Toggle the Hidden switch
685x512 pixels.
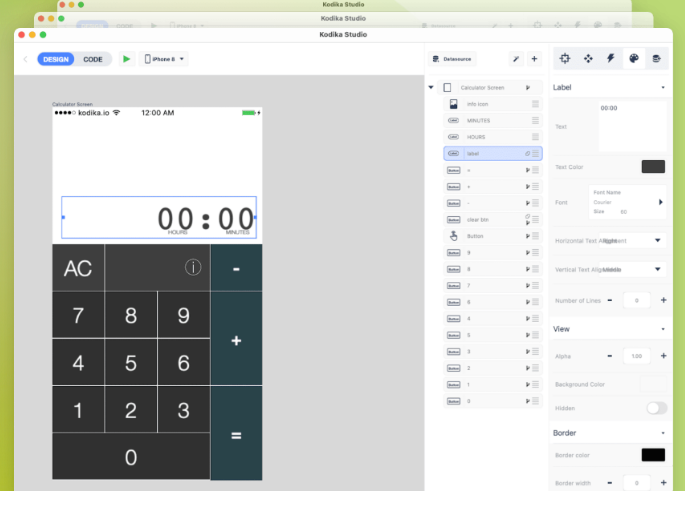[656, 408]
